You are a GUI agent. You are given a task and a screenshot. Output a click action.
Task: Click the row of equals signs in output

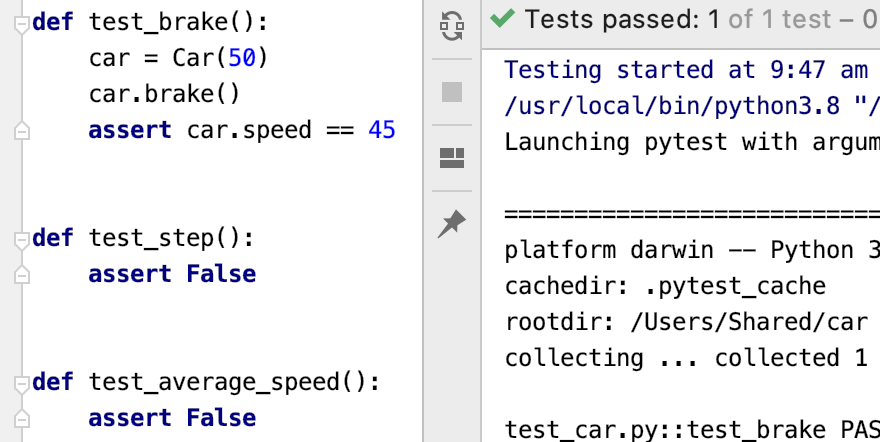(692, 214)
